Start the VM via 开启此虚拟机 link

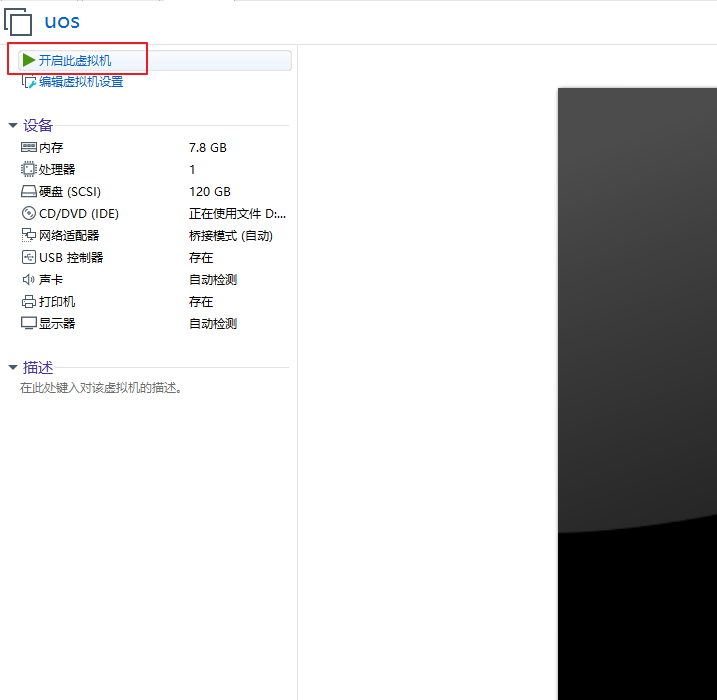pos(75,60)
